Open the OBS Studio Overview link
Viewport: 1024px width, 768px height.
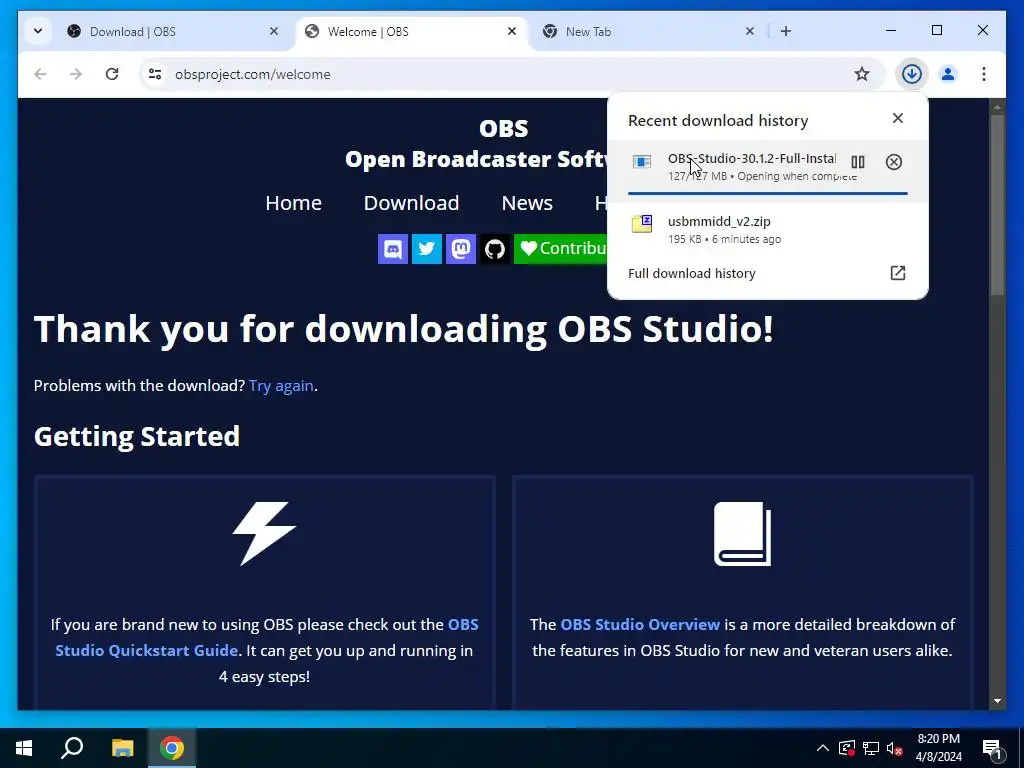coord(640,624)
